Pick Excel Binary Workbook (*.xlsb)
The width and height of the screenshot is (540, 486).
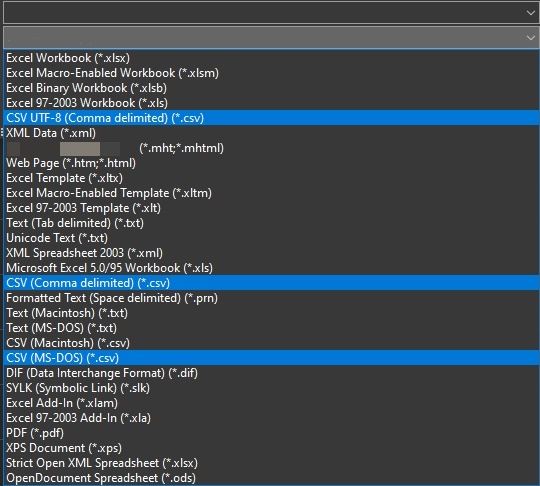pos(271,88)
